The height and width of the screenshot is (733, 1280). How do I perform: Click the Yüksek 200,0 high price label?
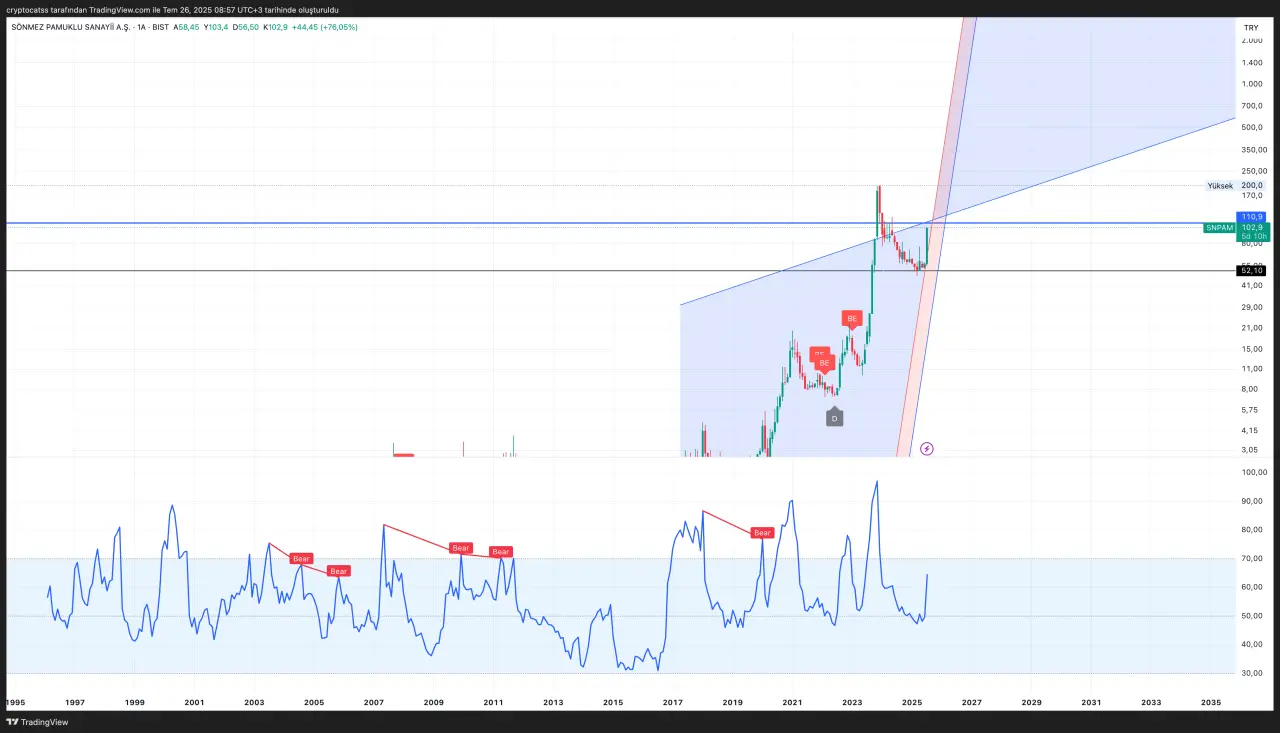[x=1236, y=186]
